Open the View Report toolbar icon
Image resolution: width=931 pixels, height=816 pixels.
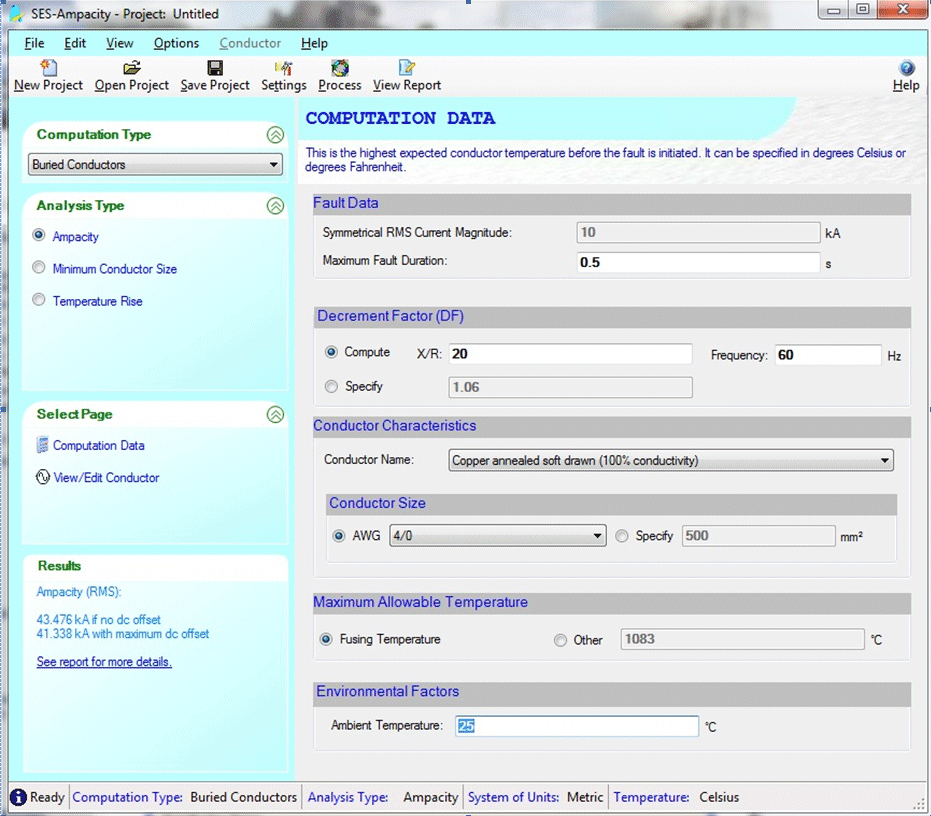click(407, 68)
